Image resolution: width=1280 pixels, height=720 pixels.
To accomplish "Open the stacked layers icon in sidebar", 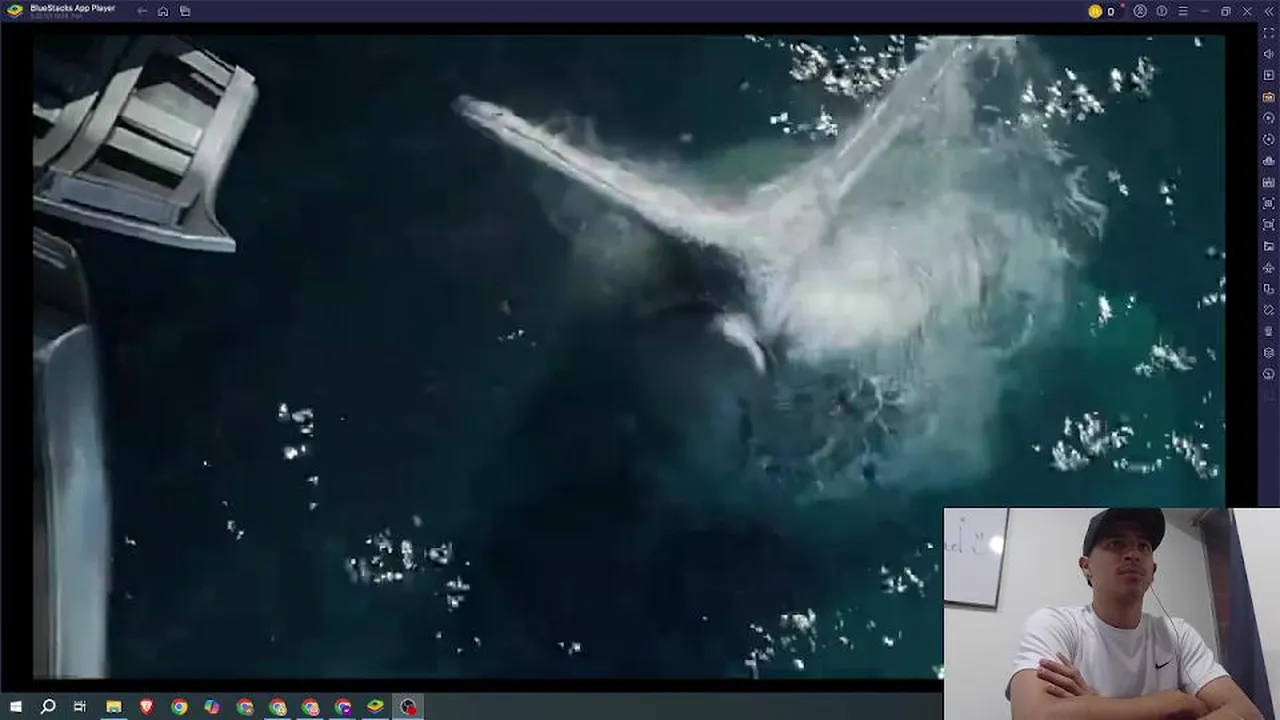I will click(1269, 352).
